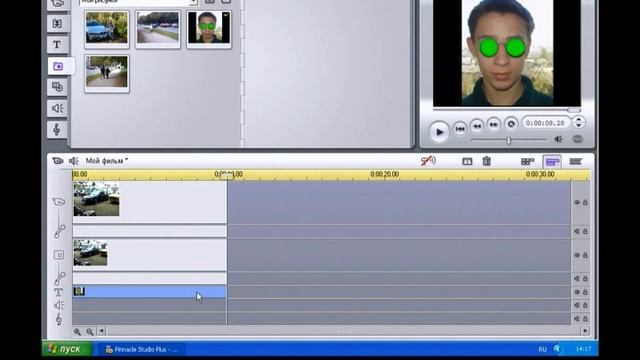Lock the original audio track
Image resolution: width=640 pixels, height=360 pixels.
point(585,231)
